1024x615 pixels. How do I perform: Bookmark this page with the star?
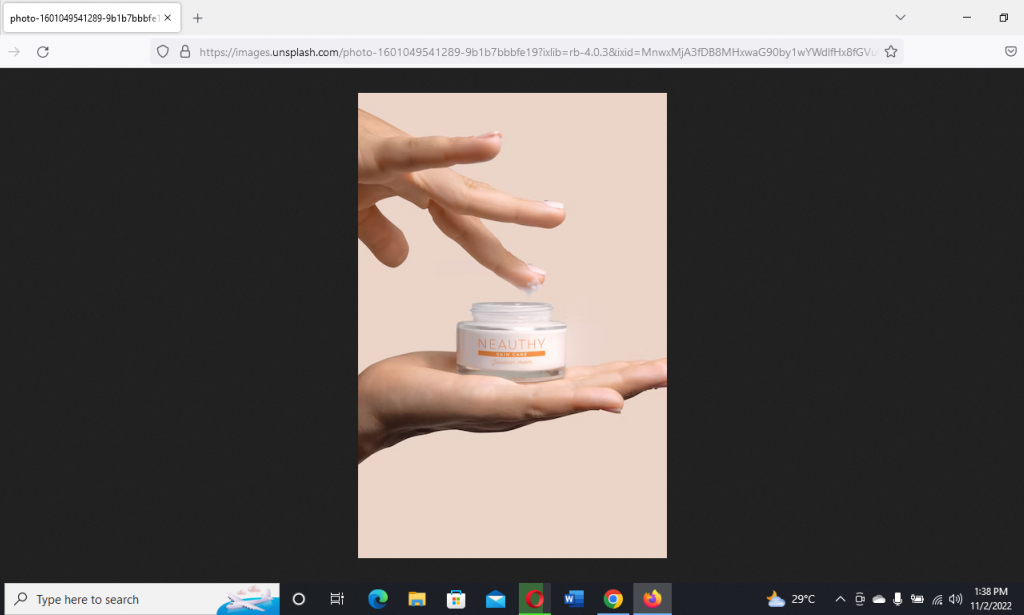890,52
